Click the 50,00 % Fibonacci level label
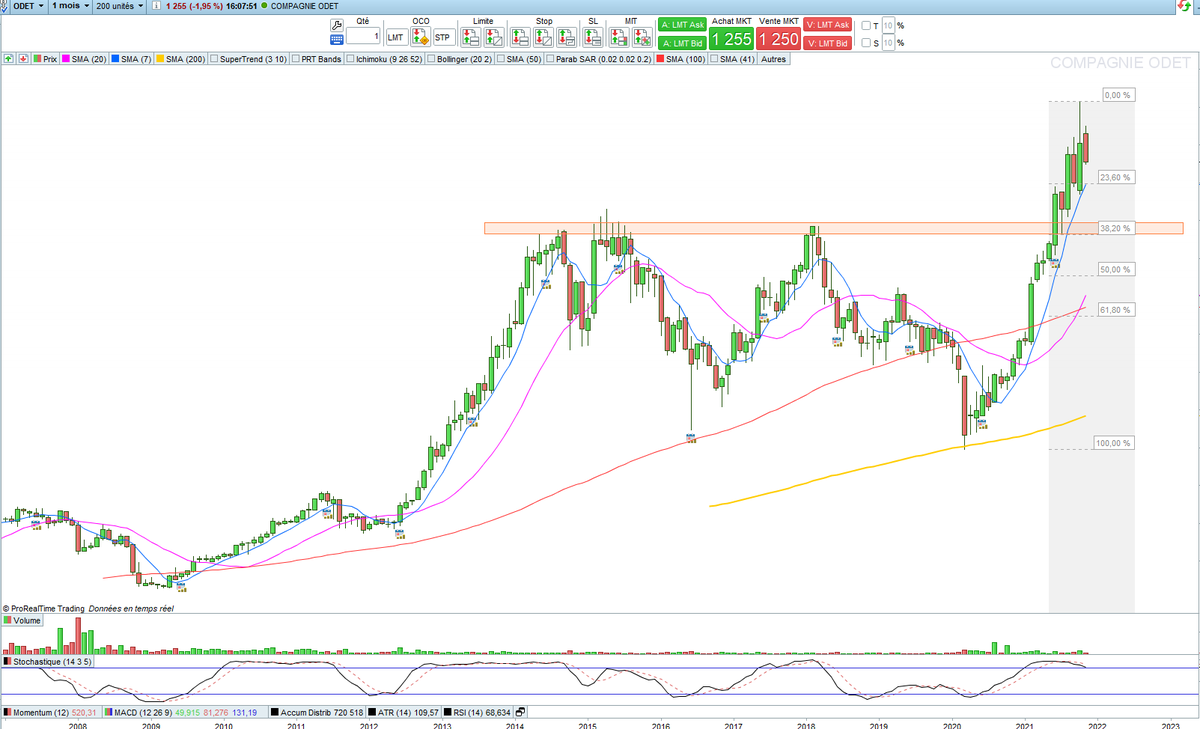 (x=1115, y=269)
